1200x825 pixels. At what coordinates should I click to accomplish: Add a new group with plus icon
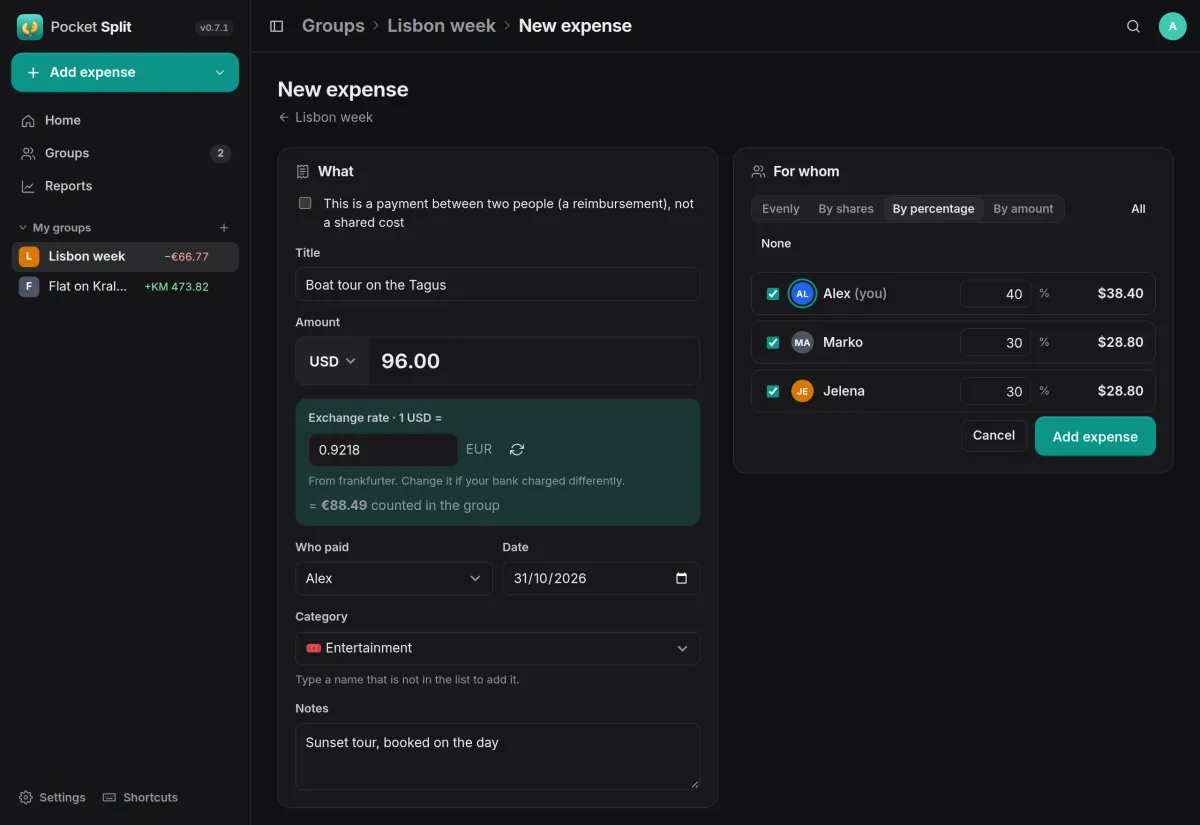(224, 228)
